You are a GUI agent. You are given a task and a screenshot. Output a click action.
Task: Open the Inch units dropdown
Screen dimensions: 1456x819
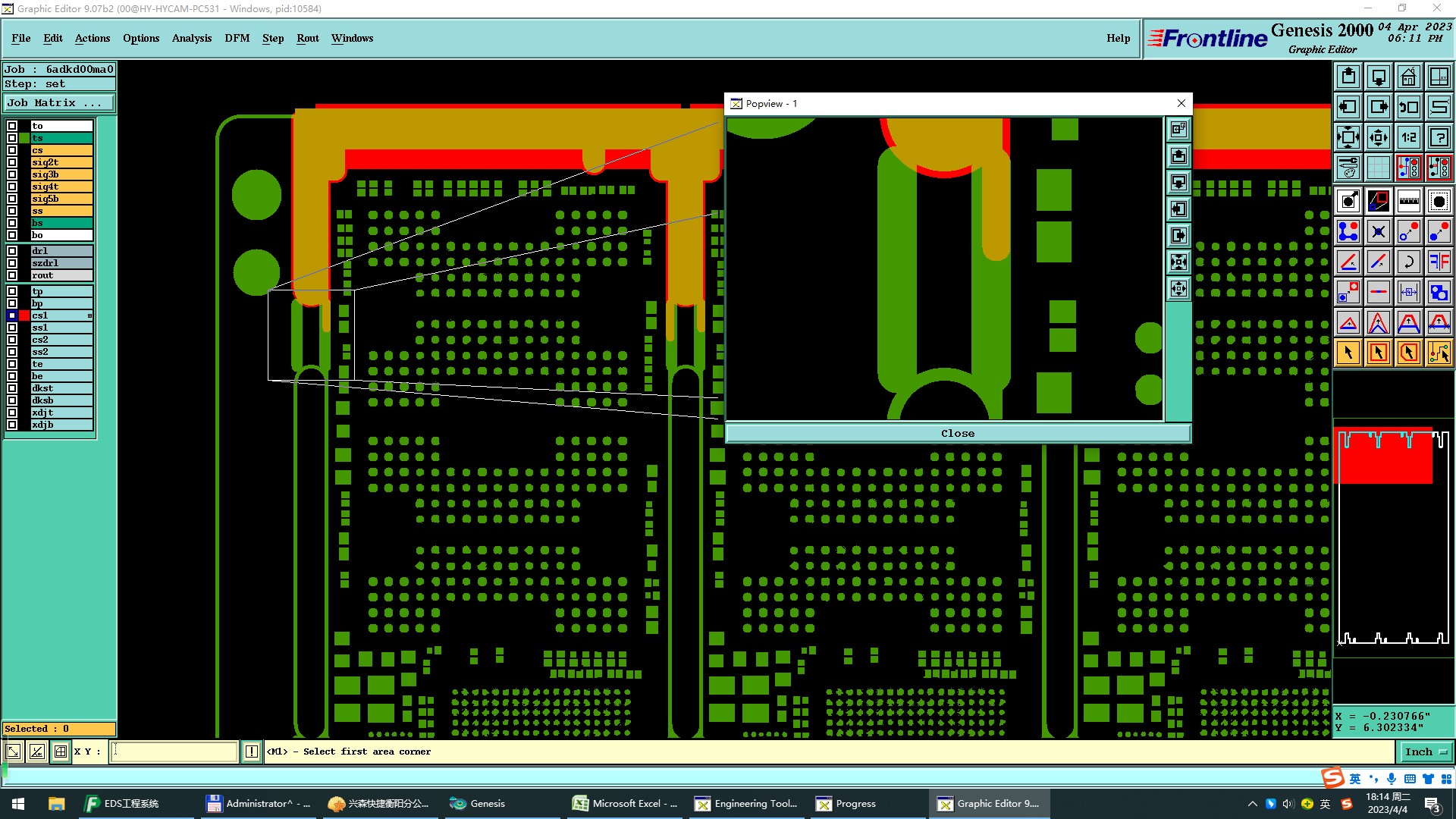(1426, 752)
